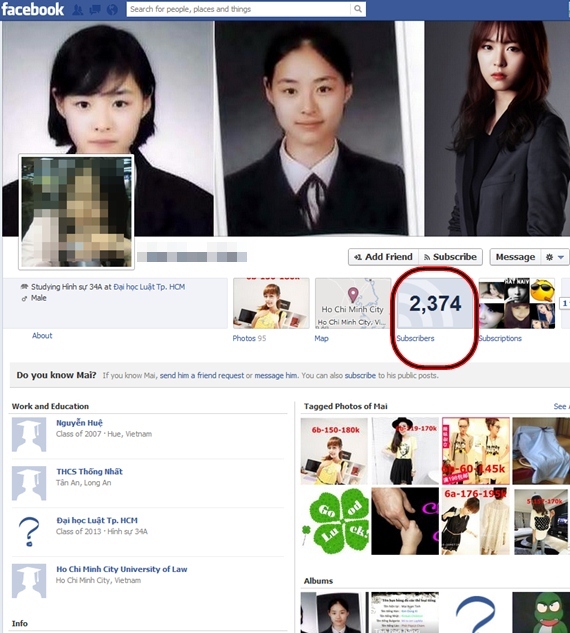This screenshot has width=570, height=633.
Task: Open the THCS Thống Nhất link
Action: pos(89,472)
